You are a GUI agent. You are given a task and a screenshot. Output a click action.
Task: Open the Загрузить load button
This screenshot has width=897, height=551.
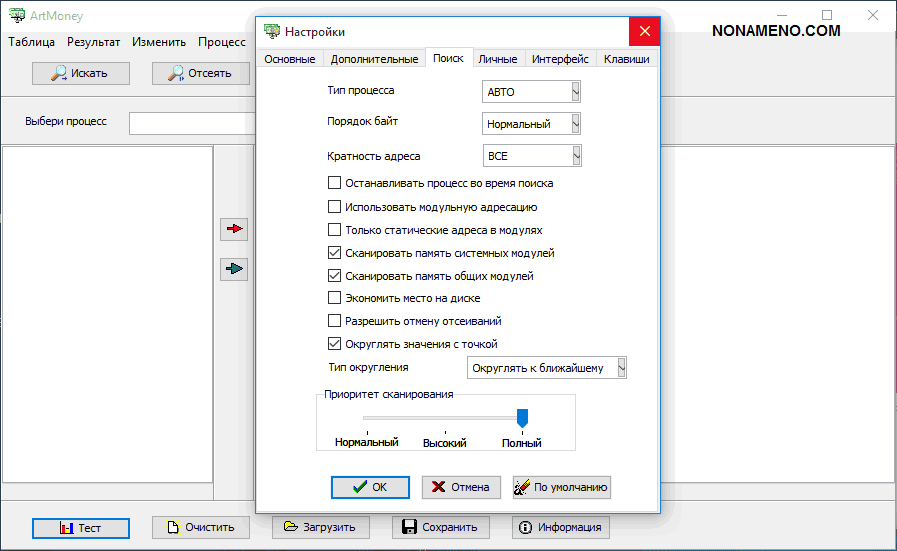pos(320,527)
